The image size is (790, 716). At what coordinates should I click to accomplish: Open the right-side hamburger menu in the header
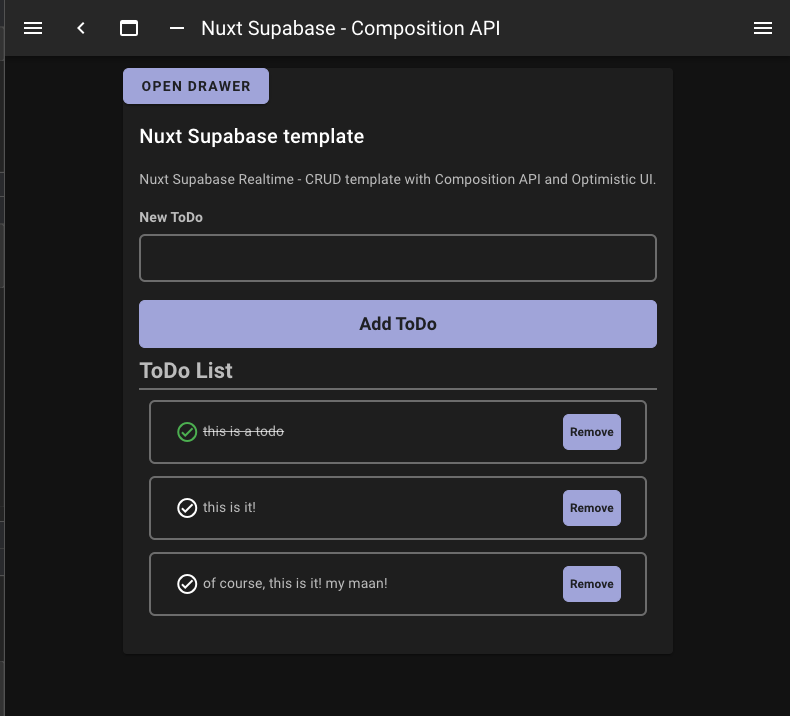[763, 28]
